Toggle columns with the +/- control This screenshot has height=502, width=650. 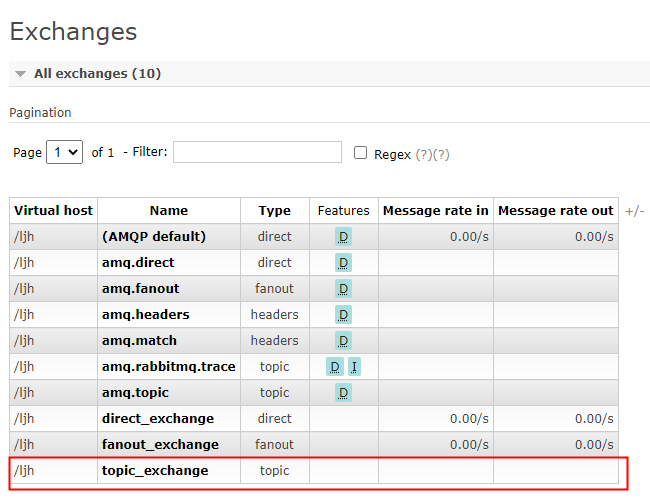coord(635,211)
